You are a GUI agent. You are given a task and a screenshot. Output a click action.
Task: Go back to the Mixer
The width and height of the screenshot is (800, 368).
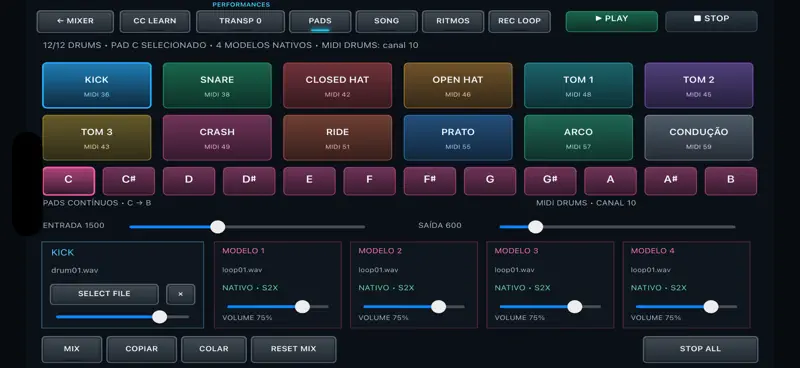pyautogui.click(x=75, y=21)
